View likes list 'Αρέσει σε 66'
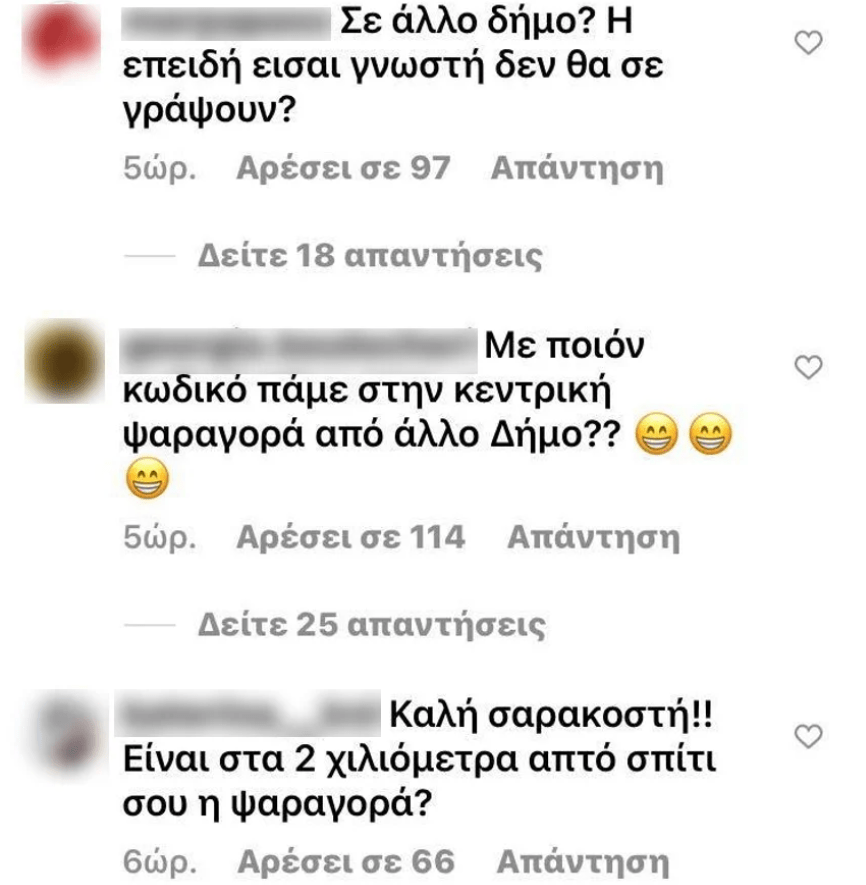This screenshot has height=885, width=866. pos(346,862)
